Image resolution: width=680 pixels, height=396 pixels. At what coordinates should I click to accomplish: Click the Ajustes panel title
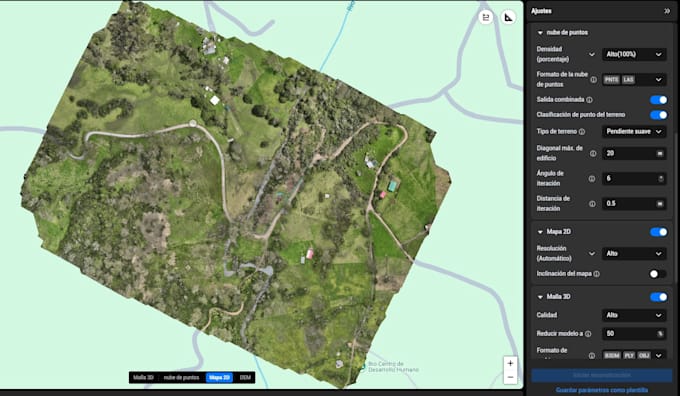[x=541, y=11]
